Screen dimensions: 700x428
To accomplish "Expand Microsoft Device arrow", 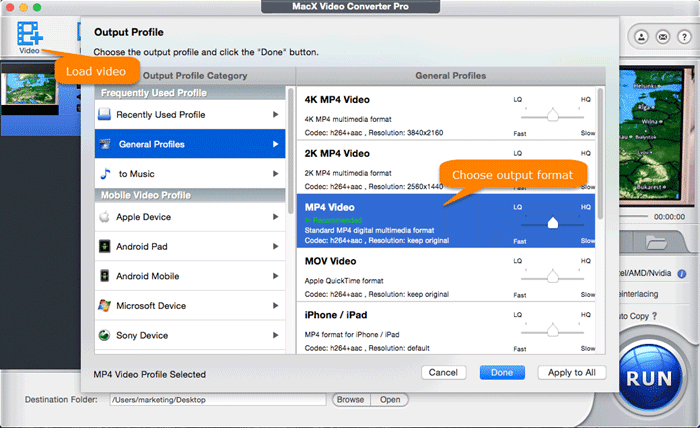I will click(275, 306).
